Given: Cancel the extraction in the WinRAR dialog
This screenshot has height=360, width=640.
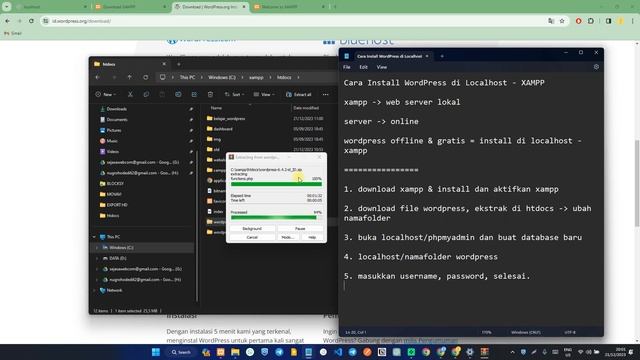Looking at the screenshot, I should pyautogui.click(x=252, y=237).
